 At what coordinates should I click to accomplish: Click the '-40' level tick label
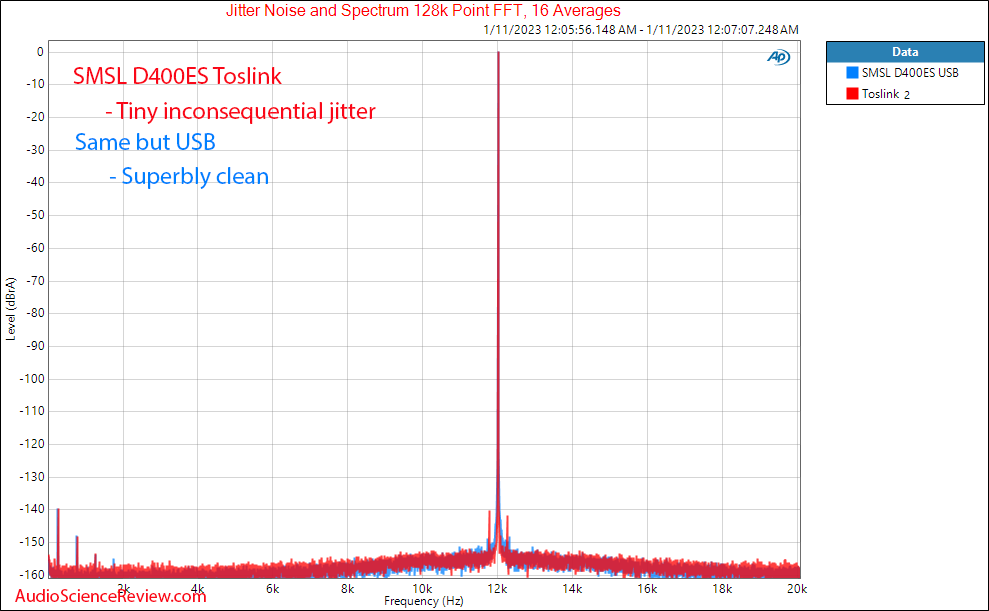[35, 182]
